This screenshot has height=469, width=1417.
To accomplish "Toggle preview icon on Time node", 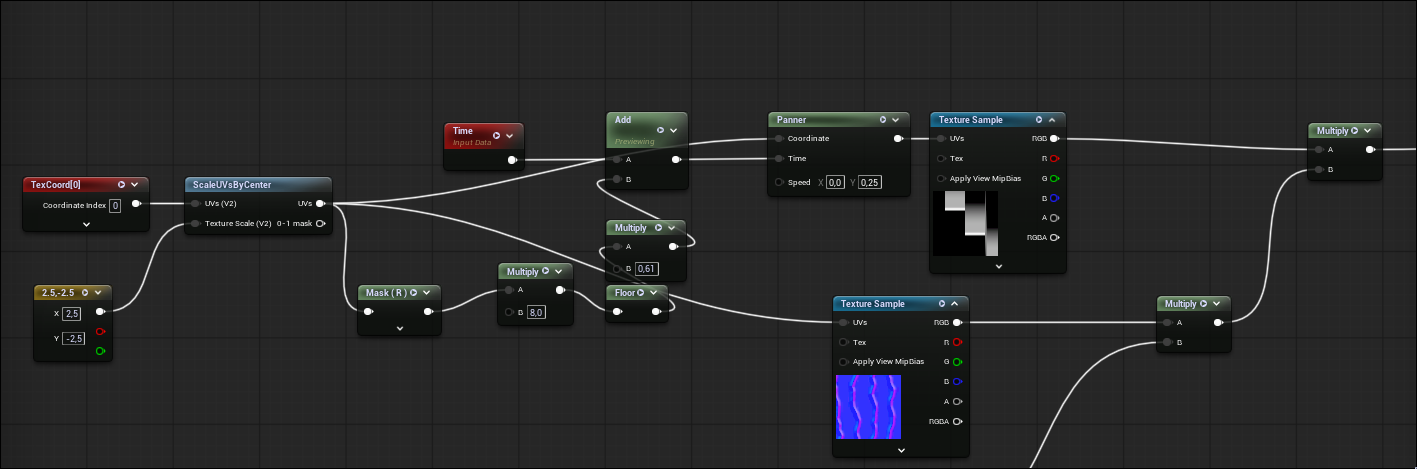I will [x=496, y=135].
